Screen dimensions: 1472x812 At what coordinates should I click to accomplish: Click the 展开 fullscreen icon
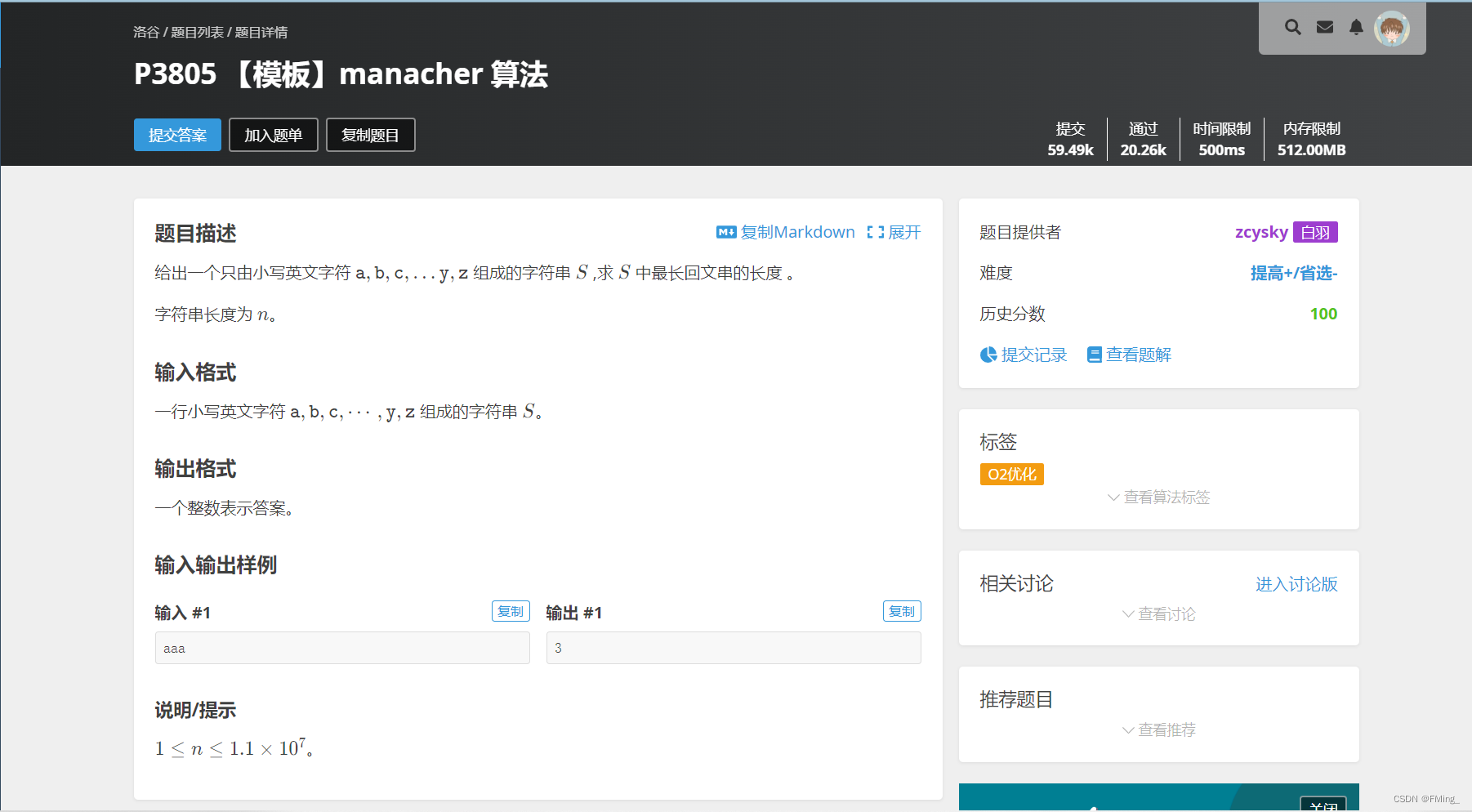[x=877, y=232]
